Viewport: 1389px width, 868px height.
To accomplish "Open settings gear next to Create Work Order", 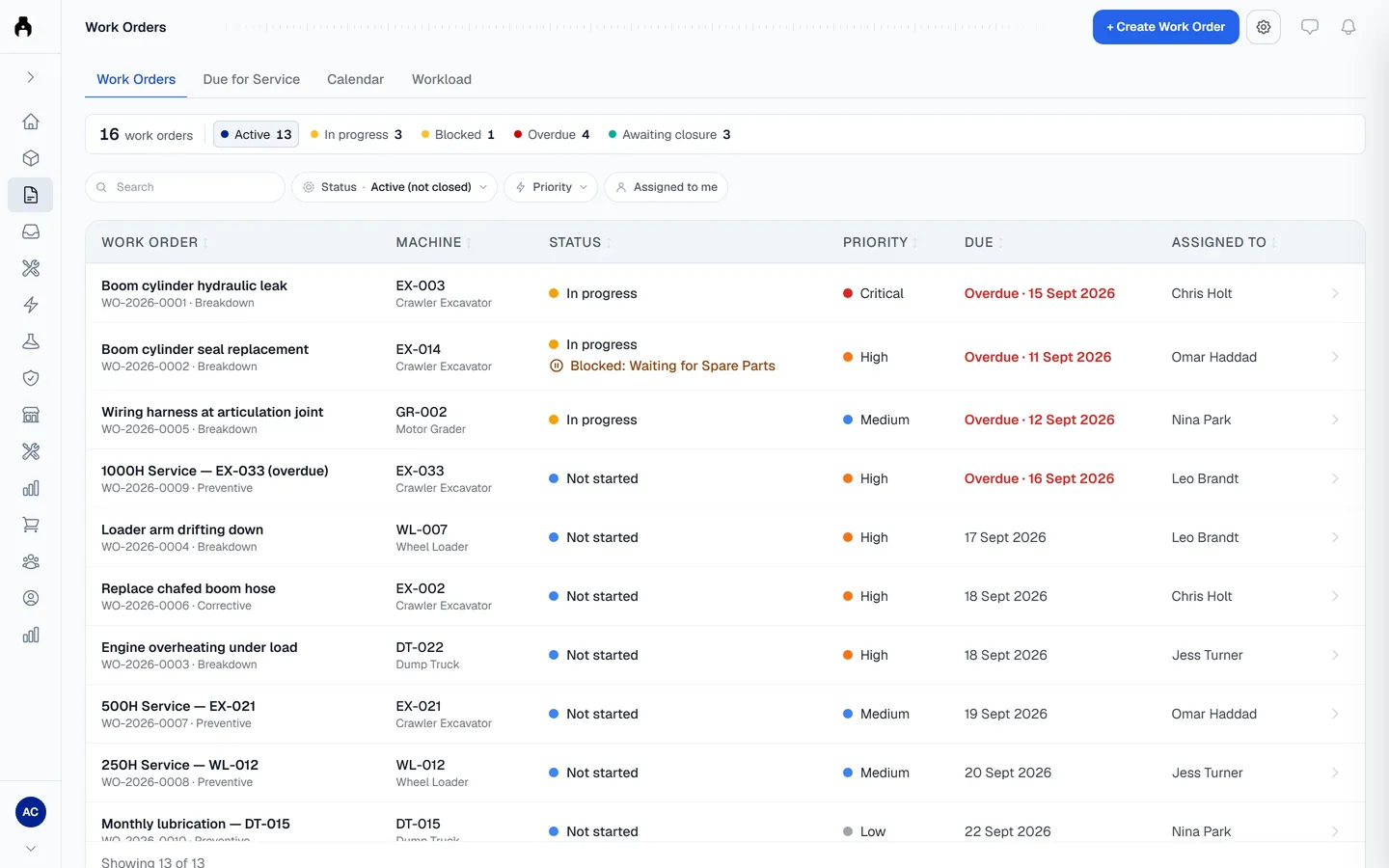I will tap(1264, 27).
